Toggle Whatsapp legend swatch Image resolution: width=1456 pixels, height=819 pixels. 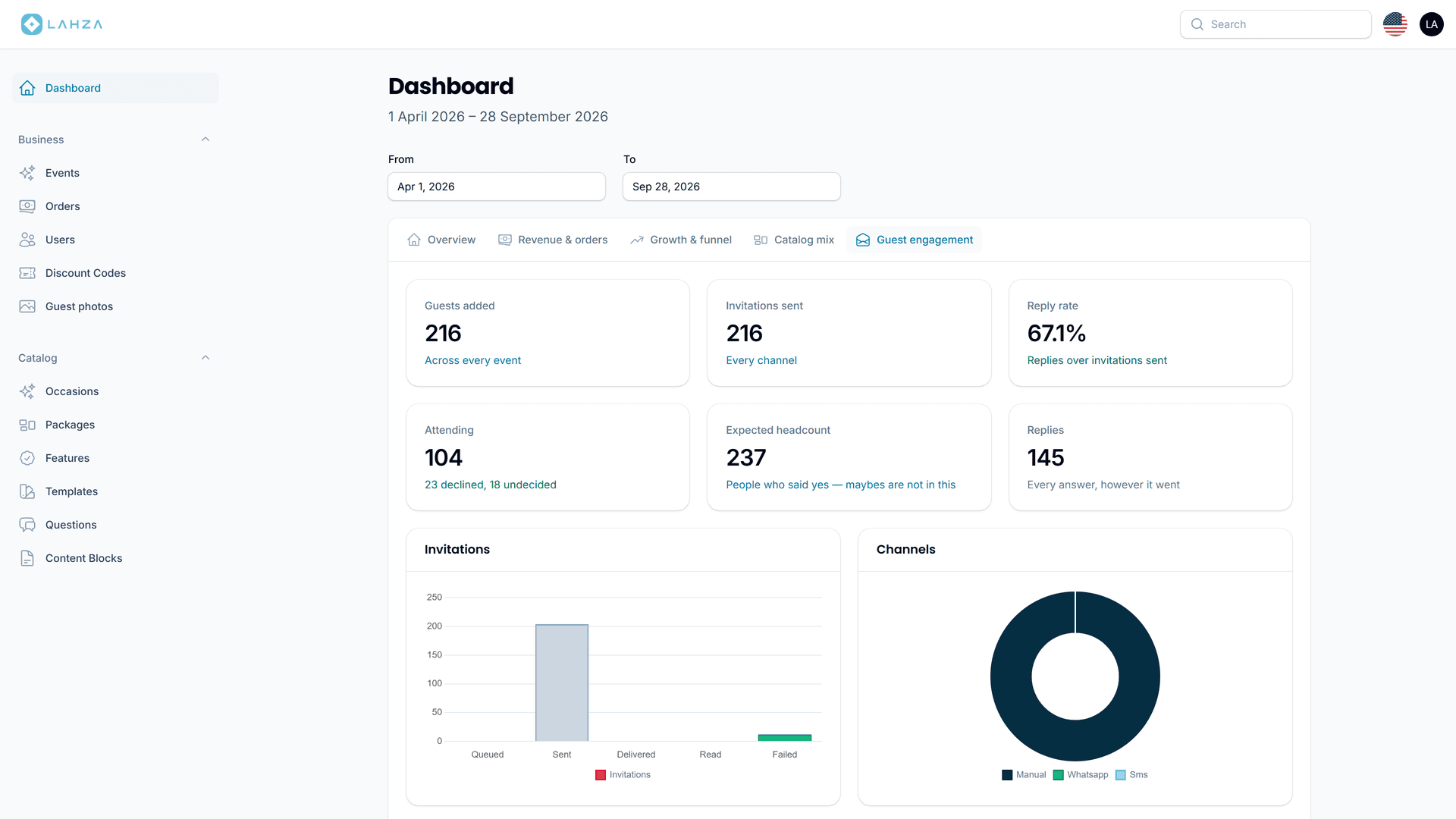coord(1059,775)
